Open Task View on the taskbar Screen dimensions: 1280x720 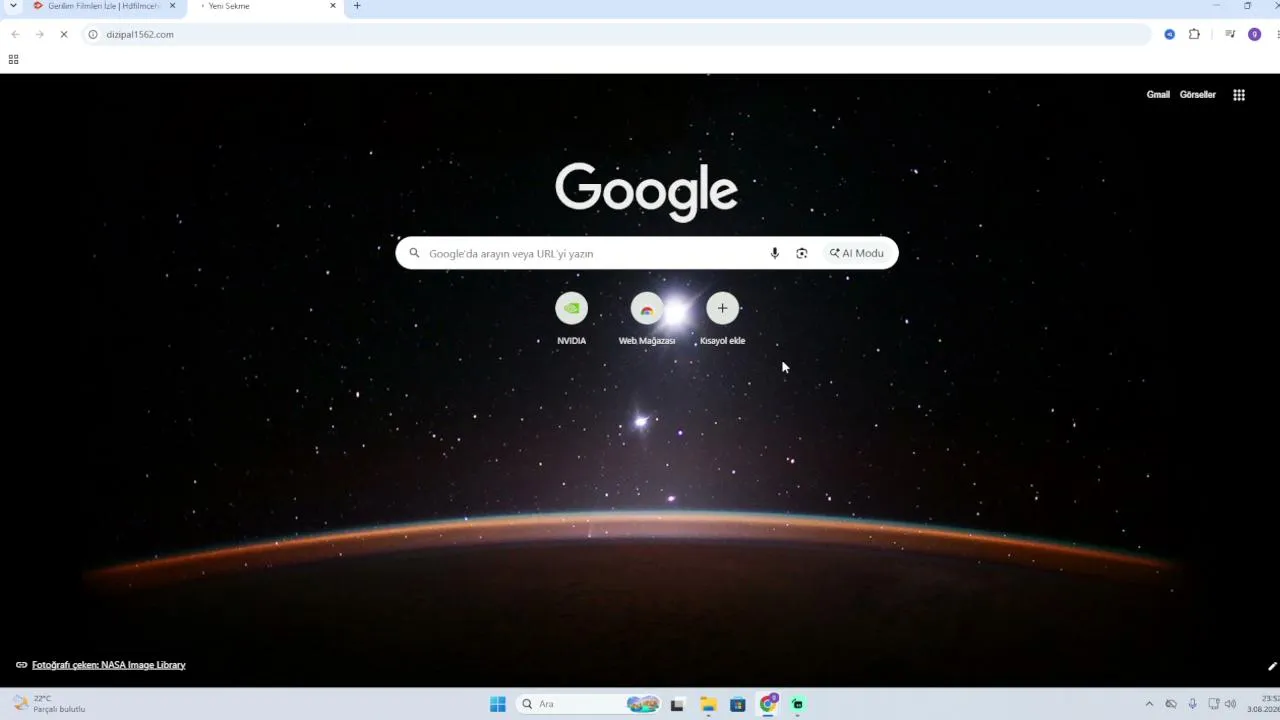tap(677, 704)
